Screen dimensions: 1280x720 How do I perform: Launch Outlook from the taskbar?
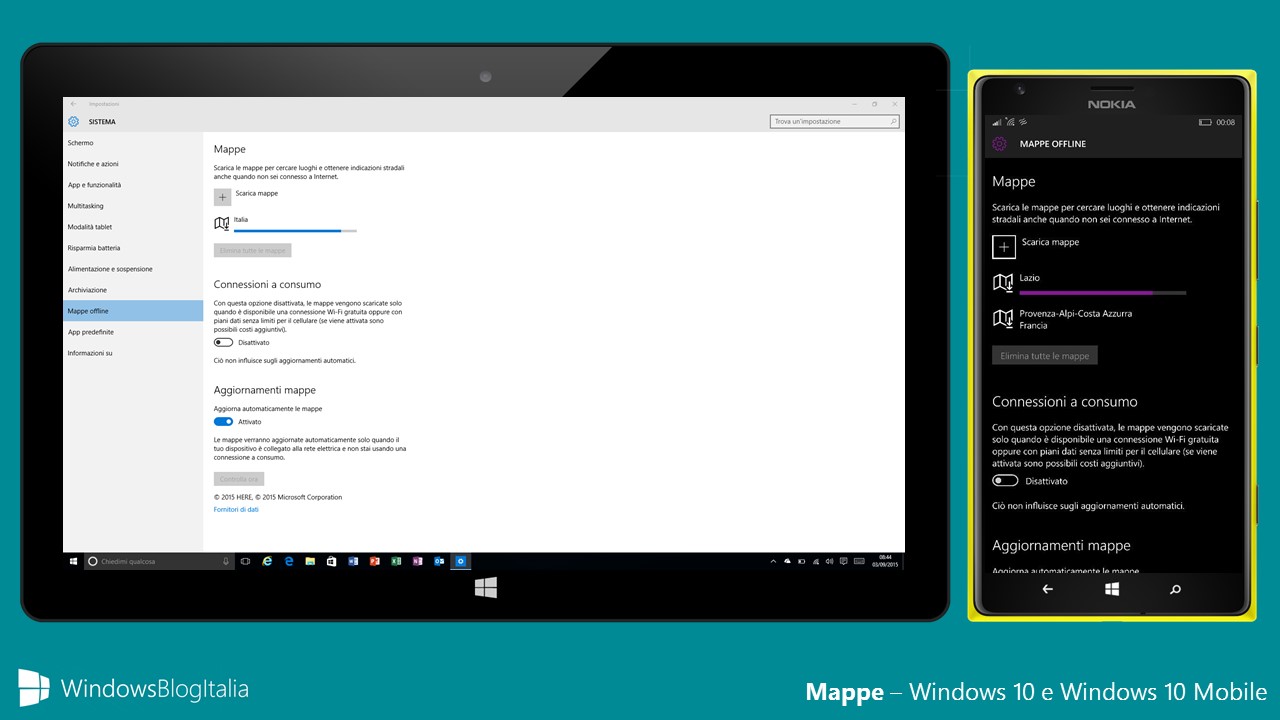point(439,562)
